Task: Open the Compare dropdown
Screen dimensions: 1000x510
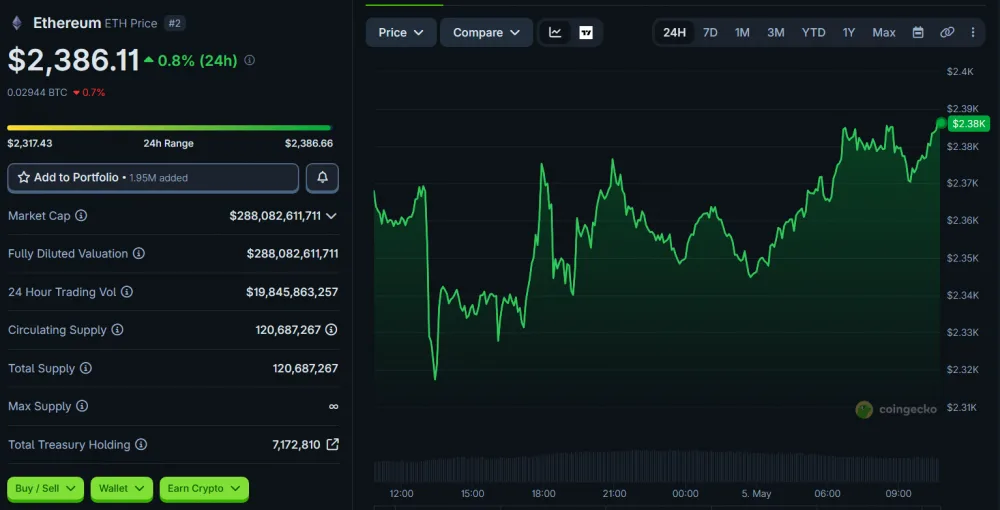Action: click(x=487, y=33)
